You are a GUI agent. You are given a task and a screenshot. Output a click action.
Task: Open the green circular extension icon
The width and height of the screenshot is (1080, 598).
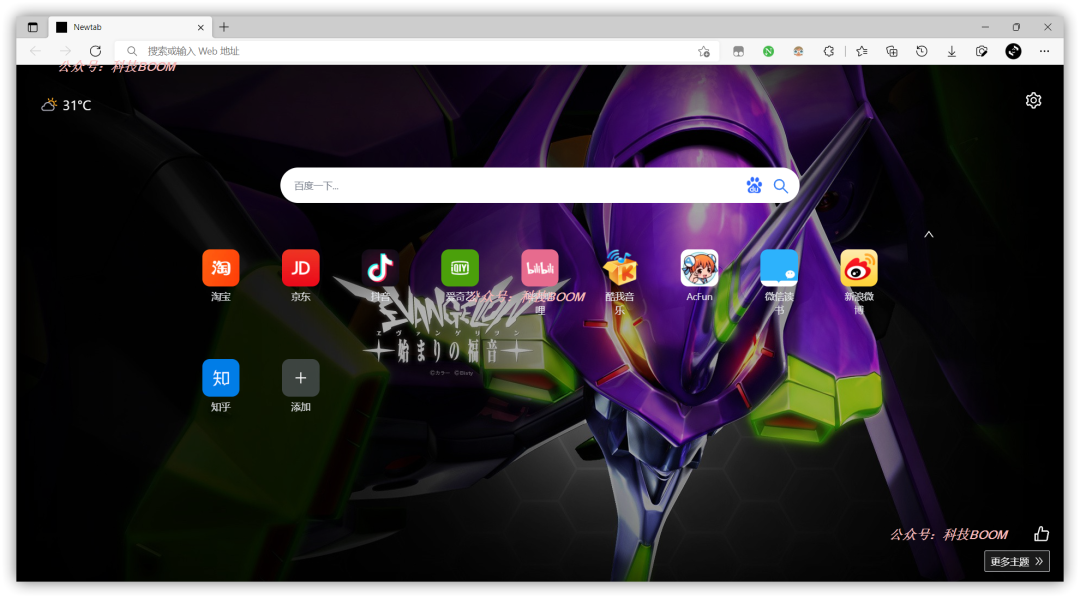pos(768,51)
